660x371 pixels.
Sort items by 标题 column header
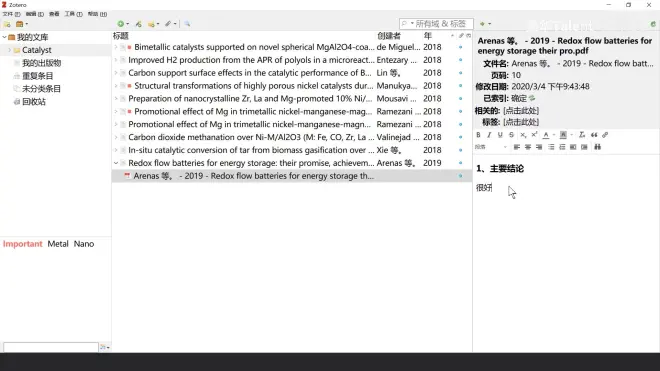[121, 36]
